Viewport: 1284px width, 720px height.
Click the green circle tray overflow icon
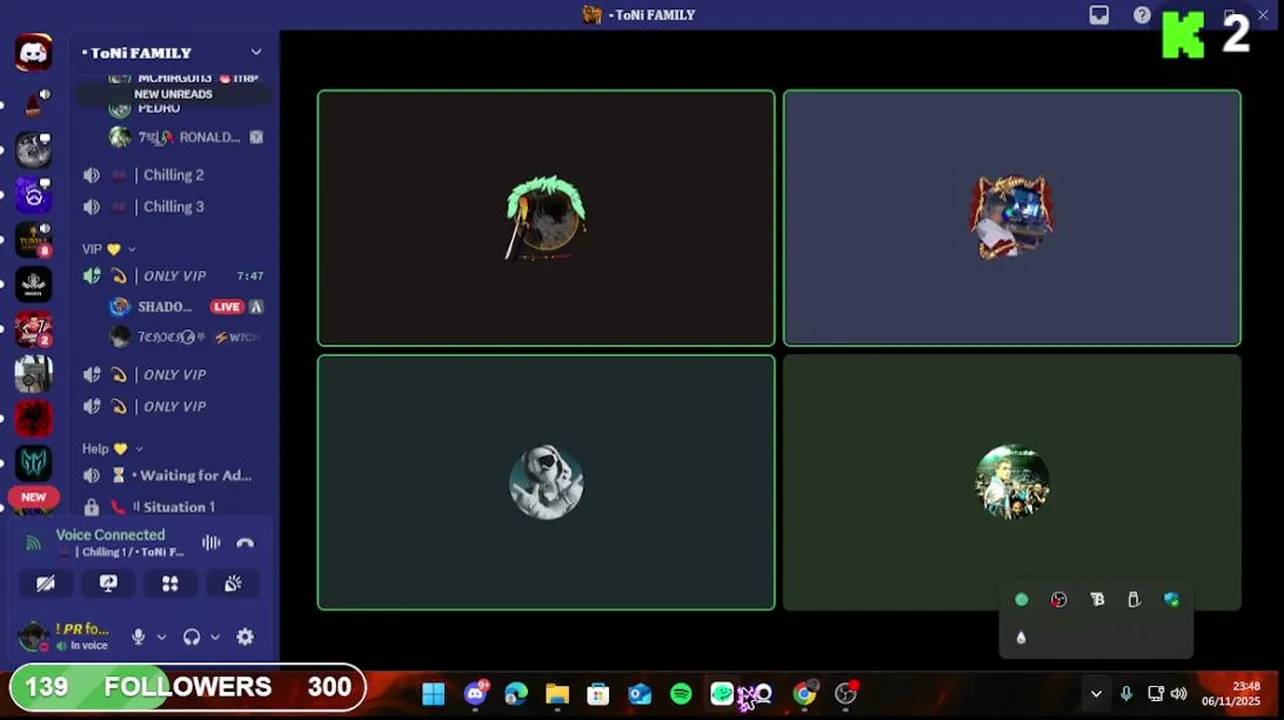[x=1021, y=600]
